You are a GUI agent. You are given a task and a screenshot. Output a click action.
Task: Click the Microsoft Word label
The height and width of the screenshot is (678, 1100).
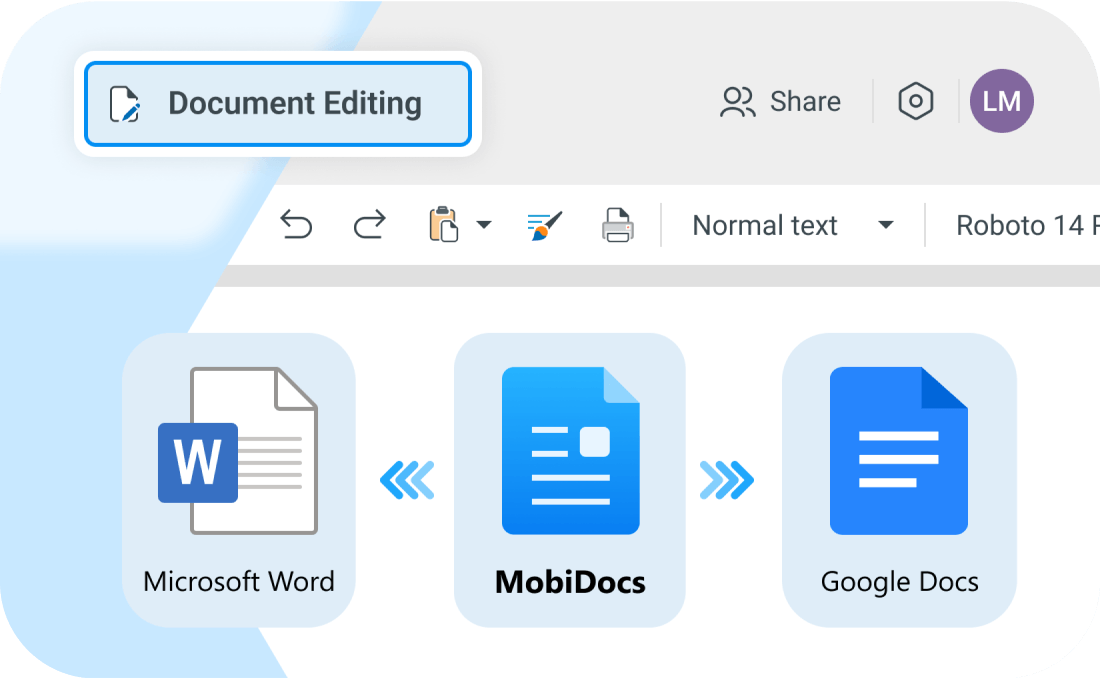pyautogui.click(x=239, y=582)
